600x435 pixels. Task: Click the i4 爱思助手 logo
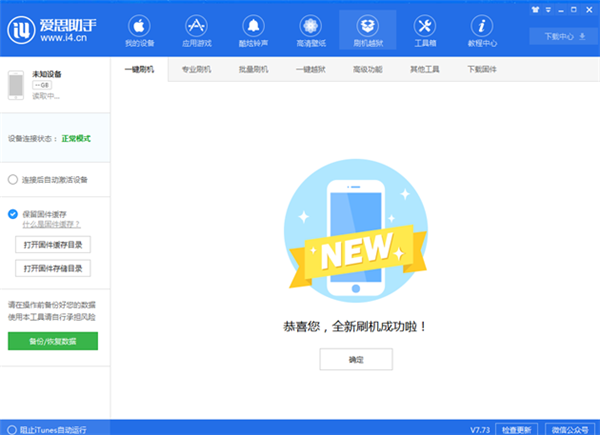tap(52, 29)
